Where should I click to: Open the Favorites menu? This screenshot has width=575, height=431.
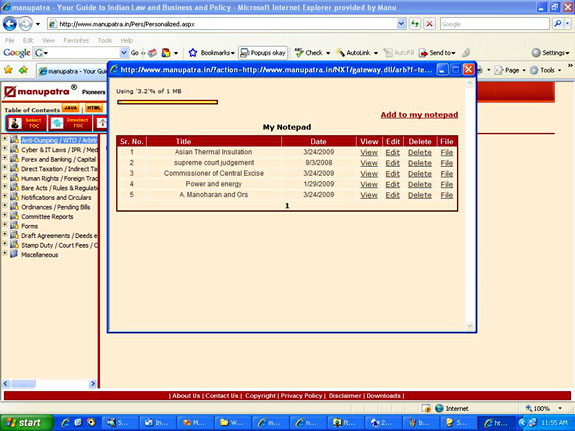pos(76,40)
